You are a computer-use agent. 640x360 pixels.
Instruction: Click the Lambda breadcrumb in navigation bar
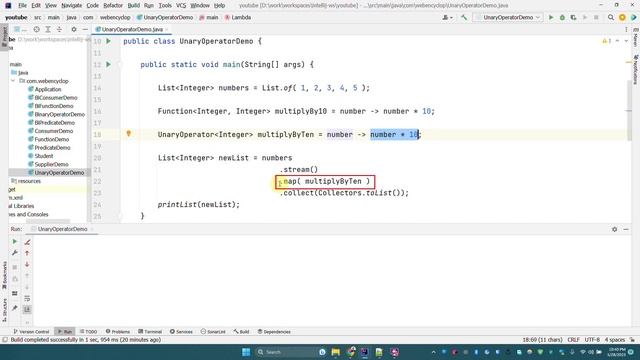(238, 18)
